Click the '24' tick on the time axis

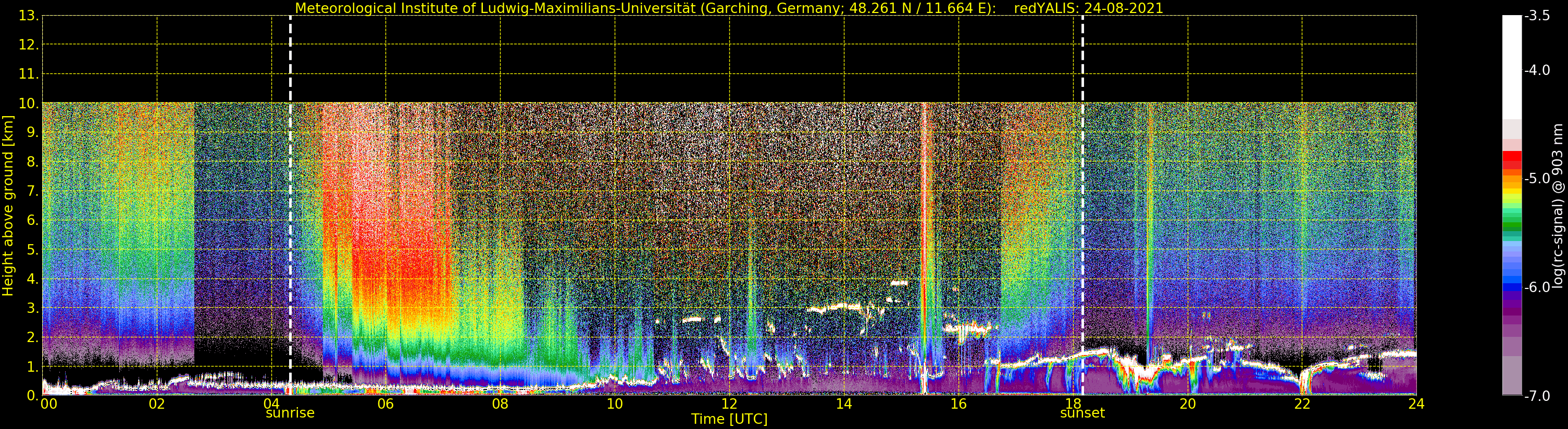[1416, 404]
